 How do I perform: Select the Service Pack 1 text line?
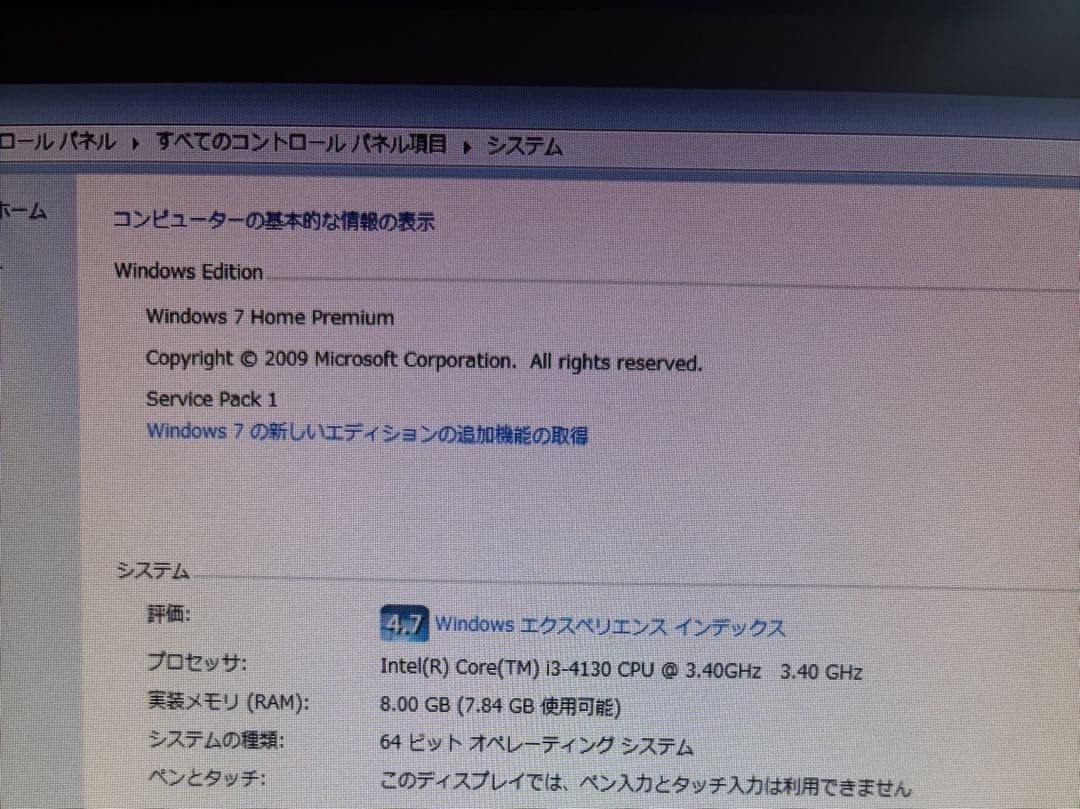pyautogui.click(x=211, y=398)
